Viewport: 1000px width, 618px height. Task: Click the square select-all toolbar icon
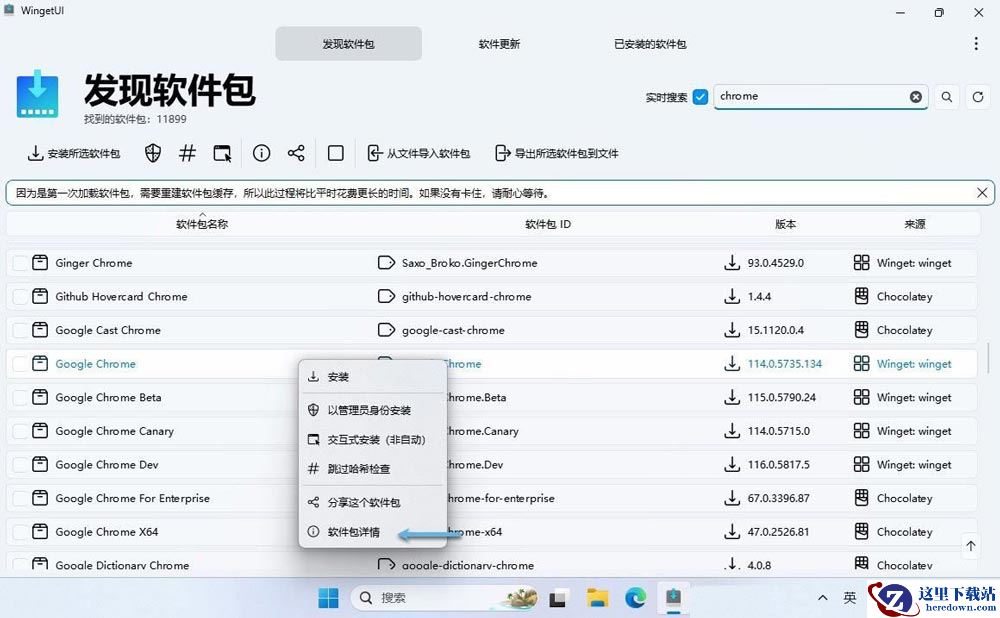coord(335,153)
